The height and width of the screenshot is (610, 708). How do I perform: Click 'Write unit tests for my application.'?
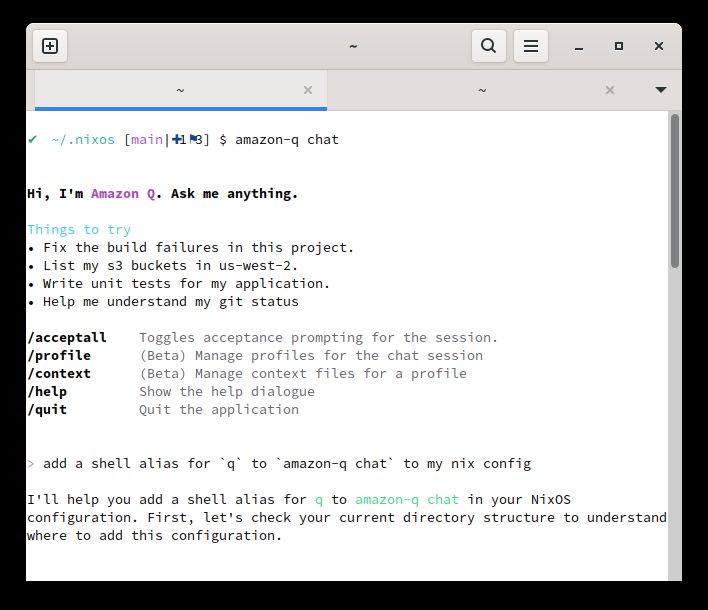pos(186,284)
